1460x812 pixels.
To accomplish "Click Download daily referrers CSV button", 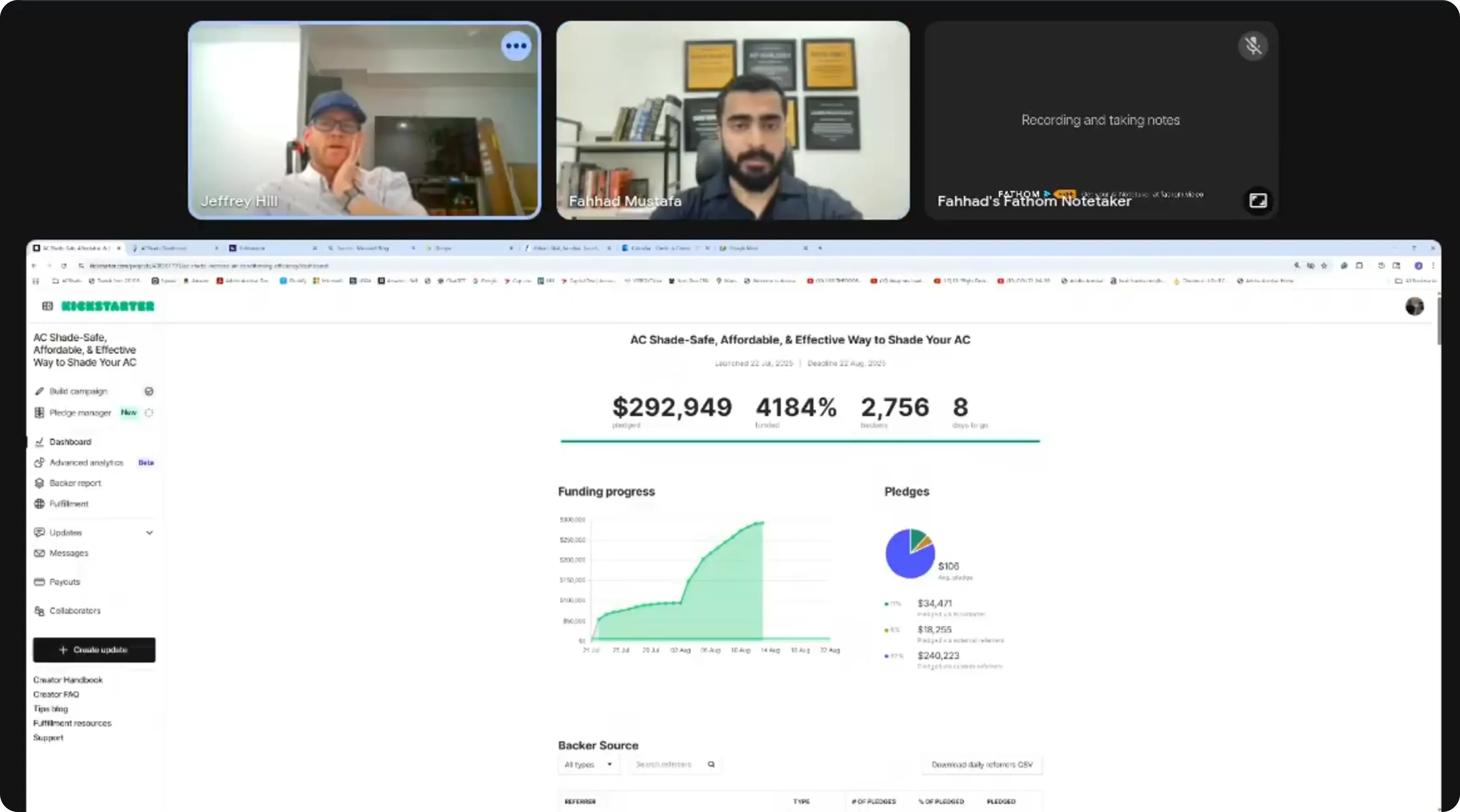I will [982, 764].
